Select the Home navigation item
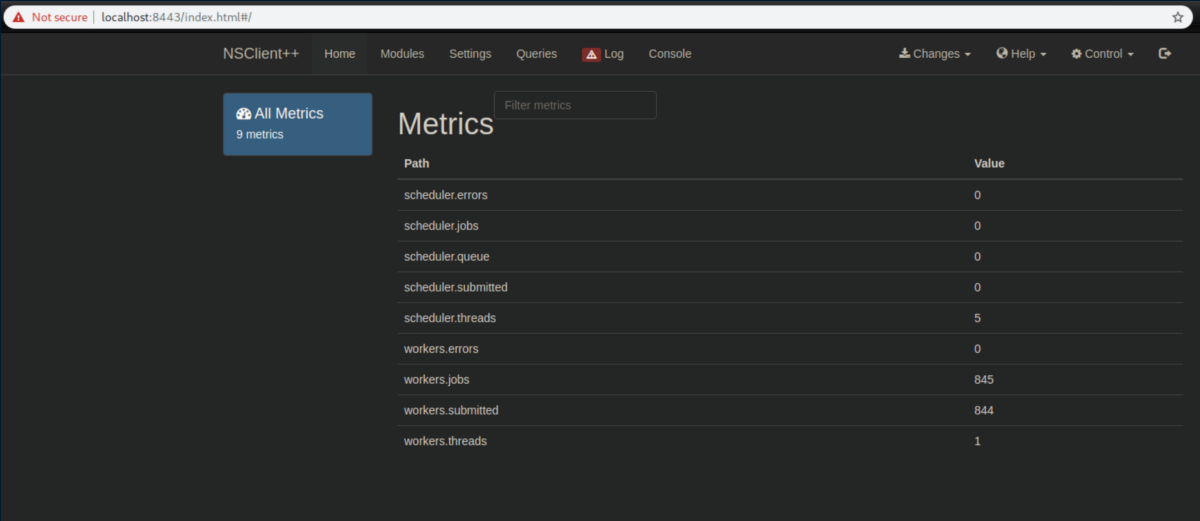1200x521 pixels. (x=340, y=54)
